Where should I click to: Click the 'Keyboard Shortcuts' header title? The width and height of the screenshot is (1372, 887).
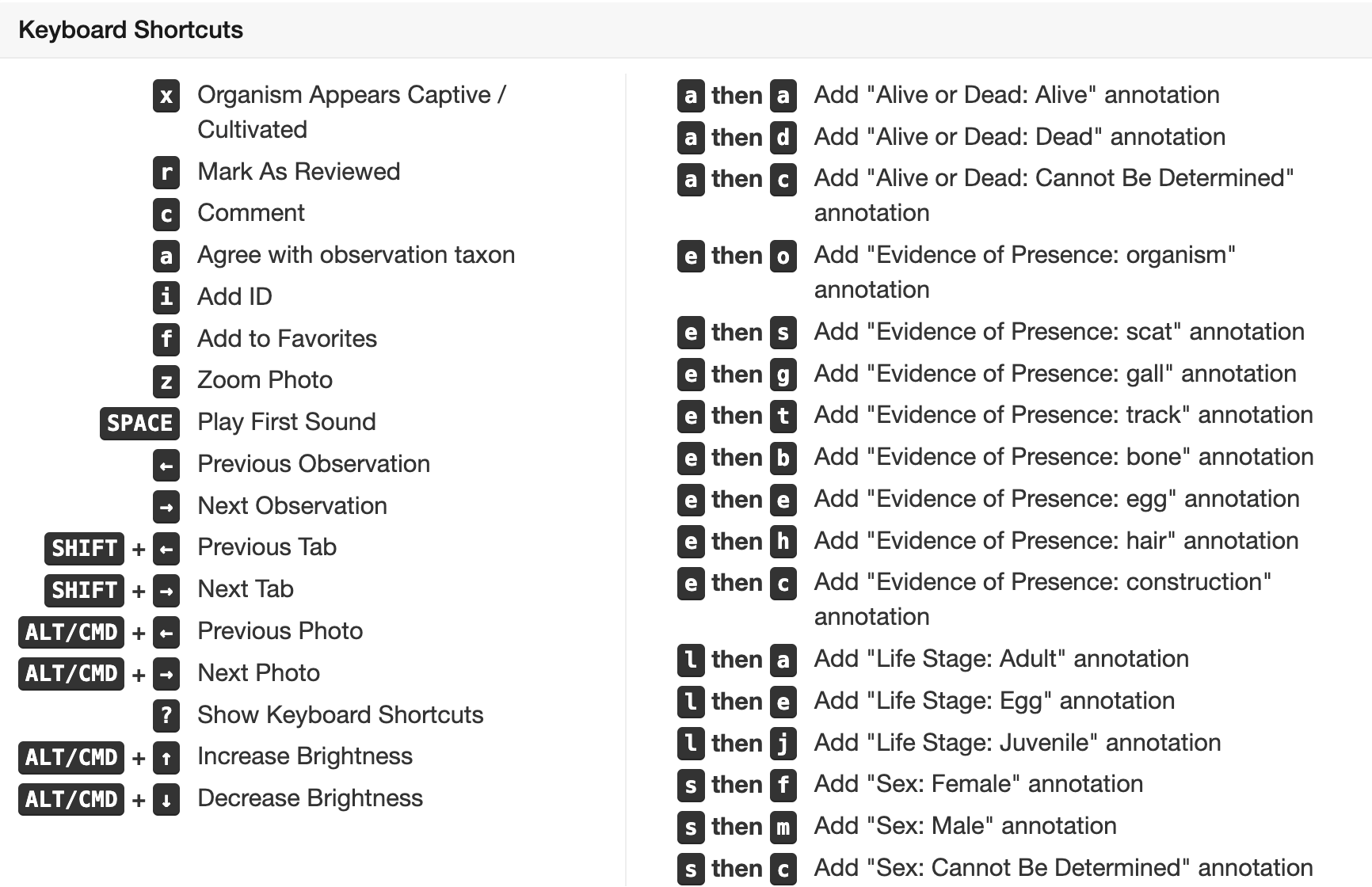click(x=131, y=30)
